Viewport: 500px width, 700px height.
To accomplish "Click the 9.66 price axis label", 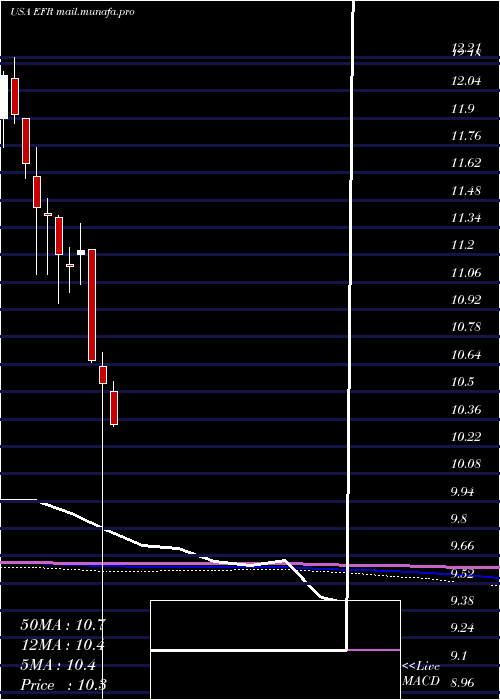I will [x=463, y=546].
